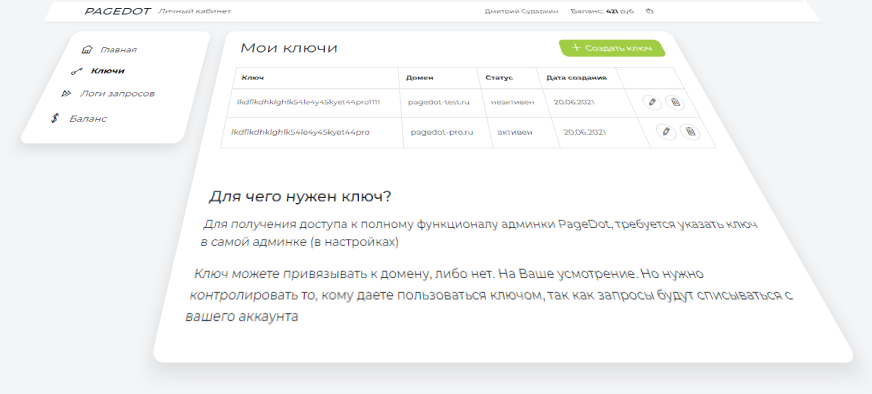Click paragraph starting Для получения доступа
The height and width of the screenshot is (394, 872).
click(x=479, y=233)
